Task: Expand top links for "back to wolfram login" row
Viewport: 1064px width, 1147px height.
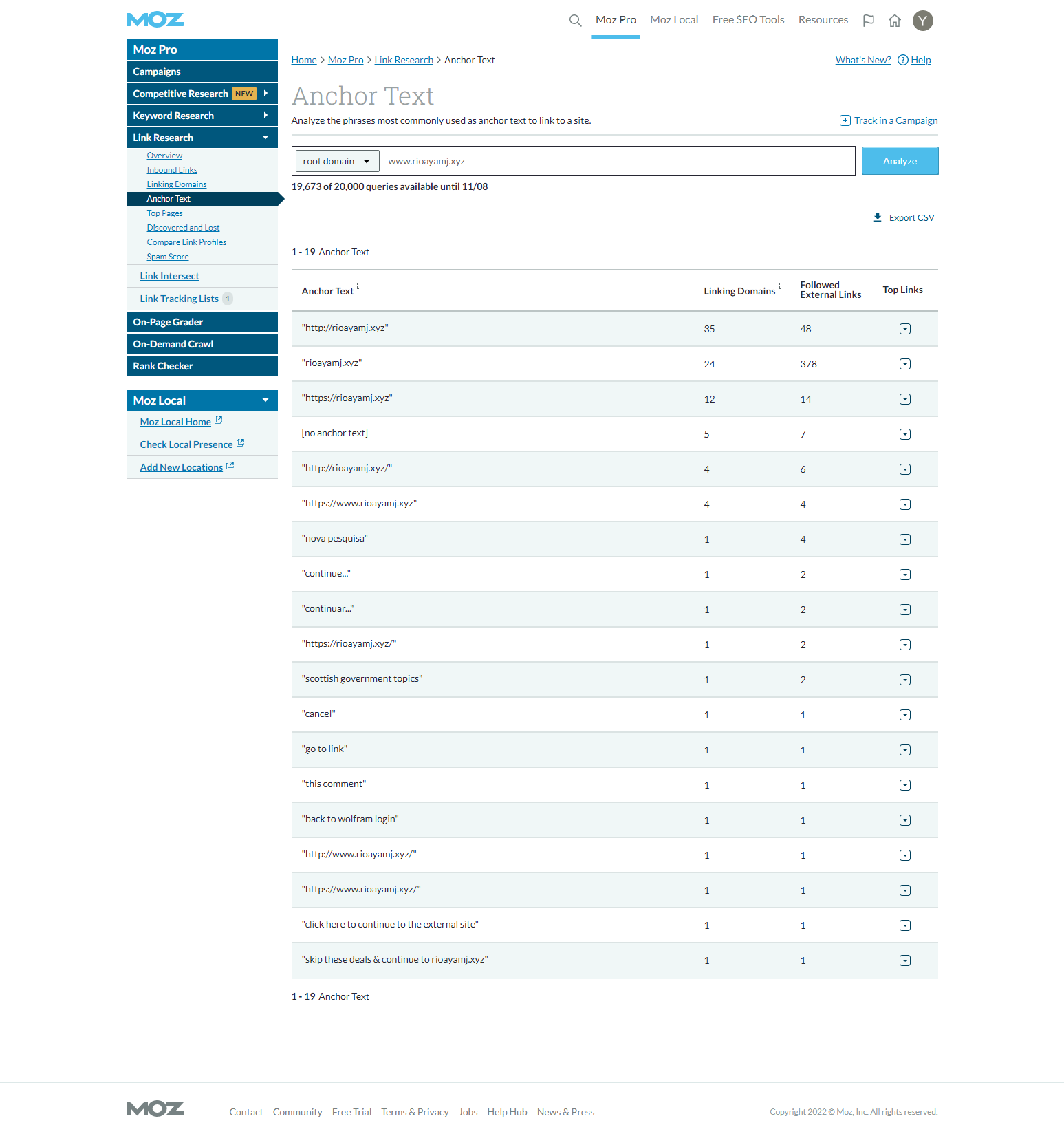Action: [905, 820]
